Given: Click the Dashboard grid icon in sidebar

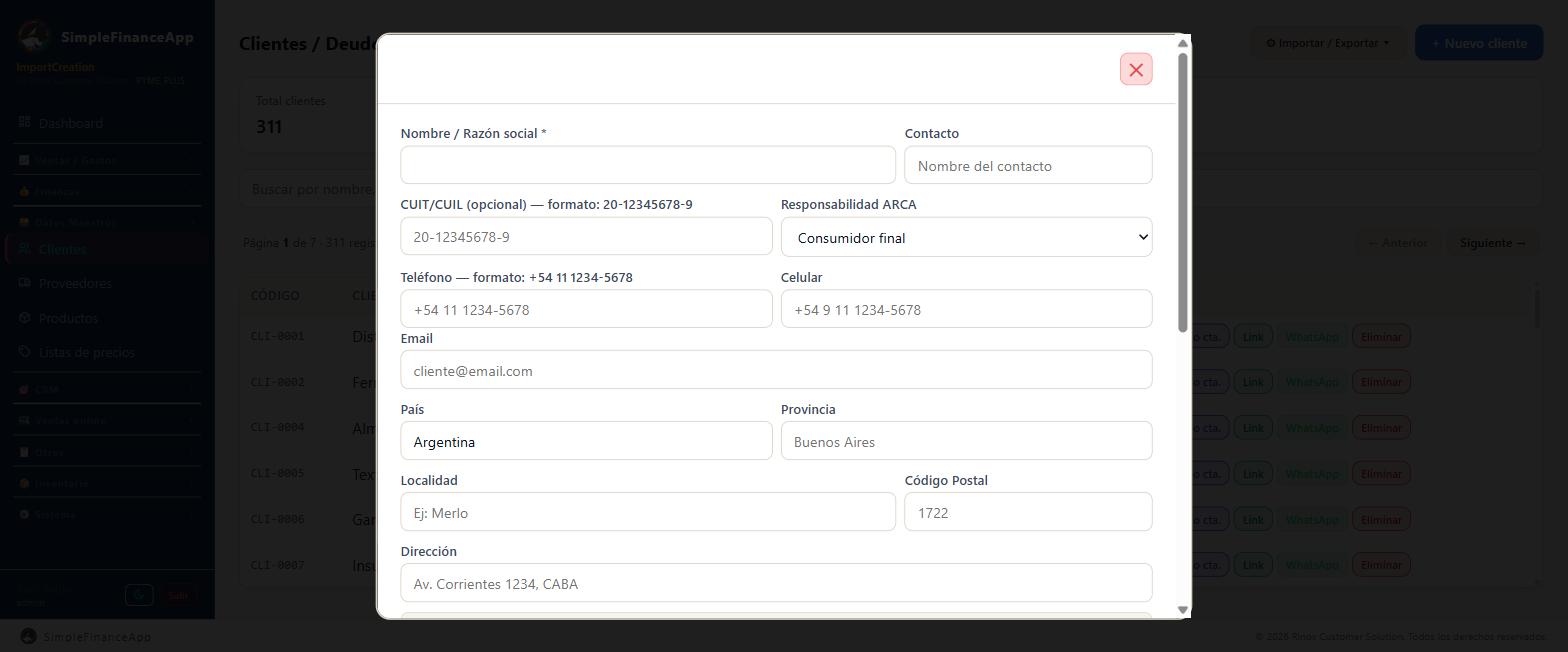Looking at the screenshot, I should tap(25, 122).
